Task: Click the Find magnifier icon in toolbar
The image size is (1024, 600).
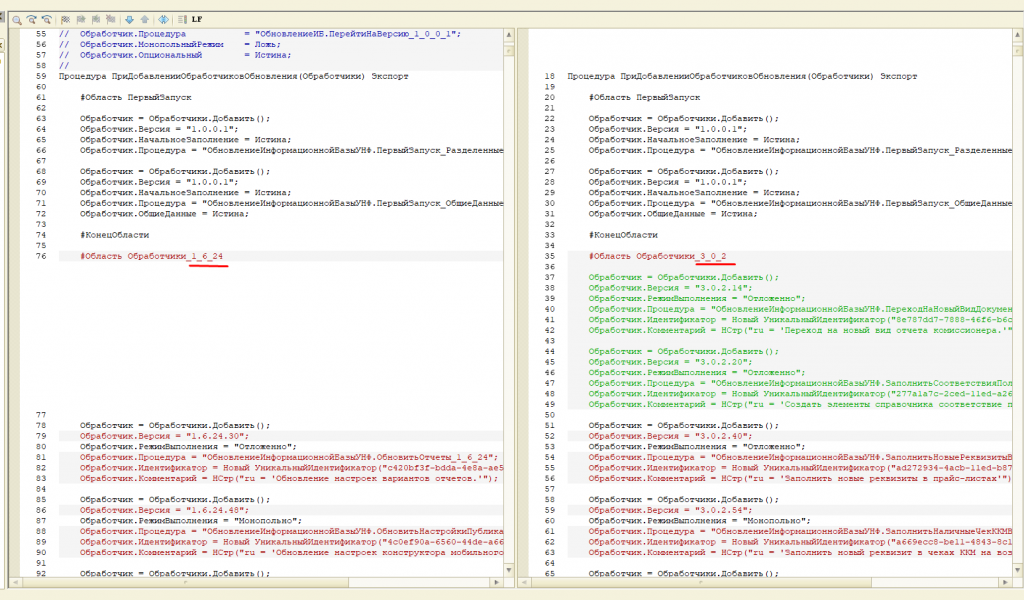Action: click(17, 20)
